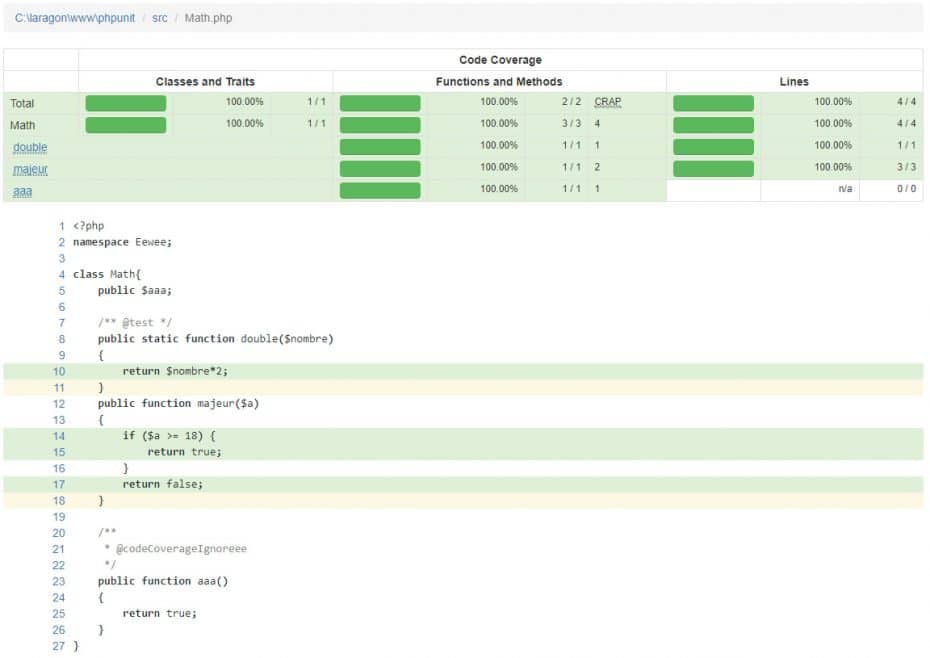Screen dimensions: 930x658
Task: Click the CRAP value 2 in majeur row
Action: (597, 167)
